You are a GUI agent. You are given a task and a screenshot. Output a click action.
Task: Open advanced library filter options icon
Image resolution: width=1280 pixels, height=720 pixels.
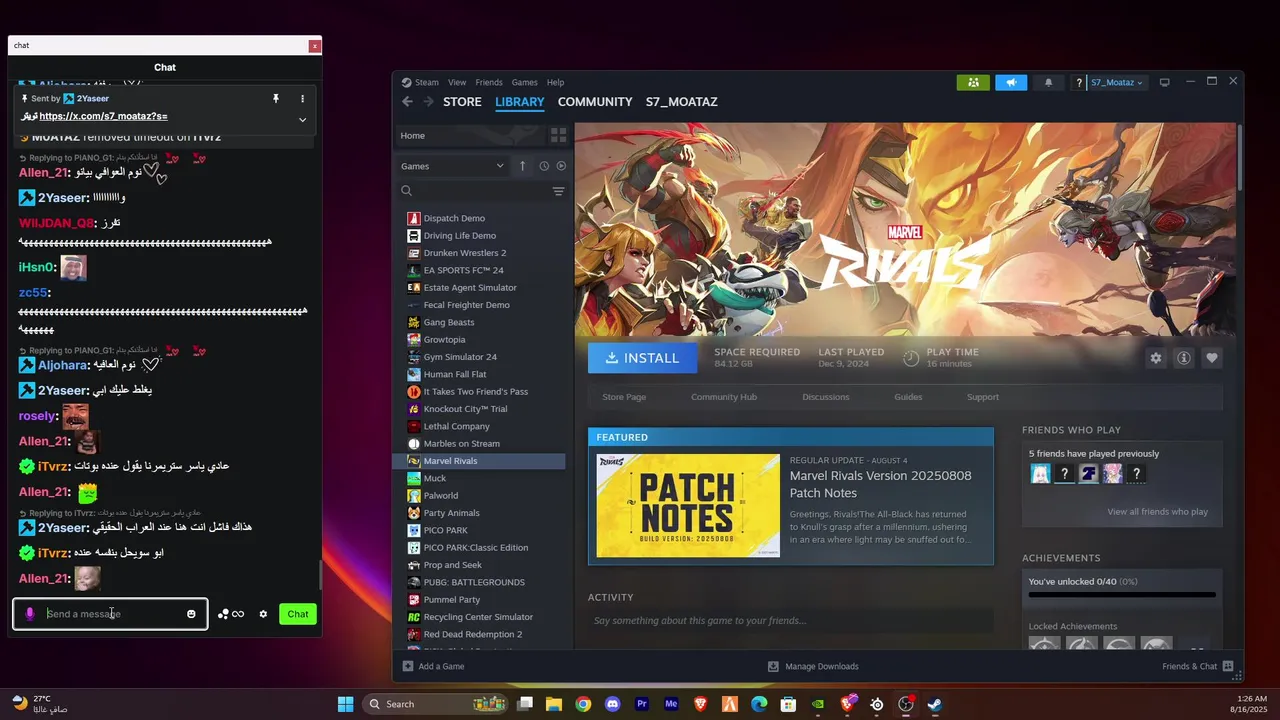click(558, 191)
